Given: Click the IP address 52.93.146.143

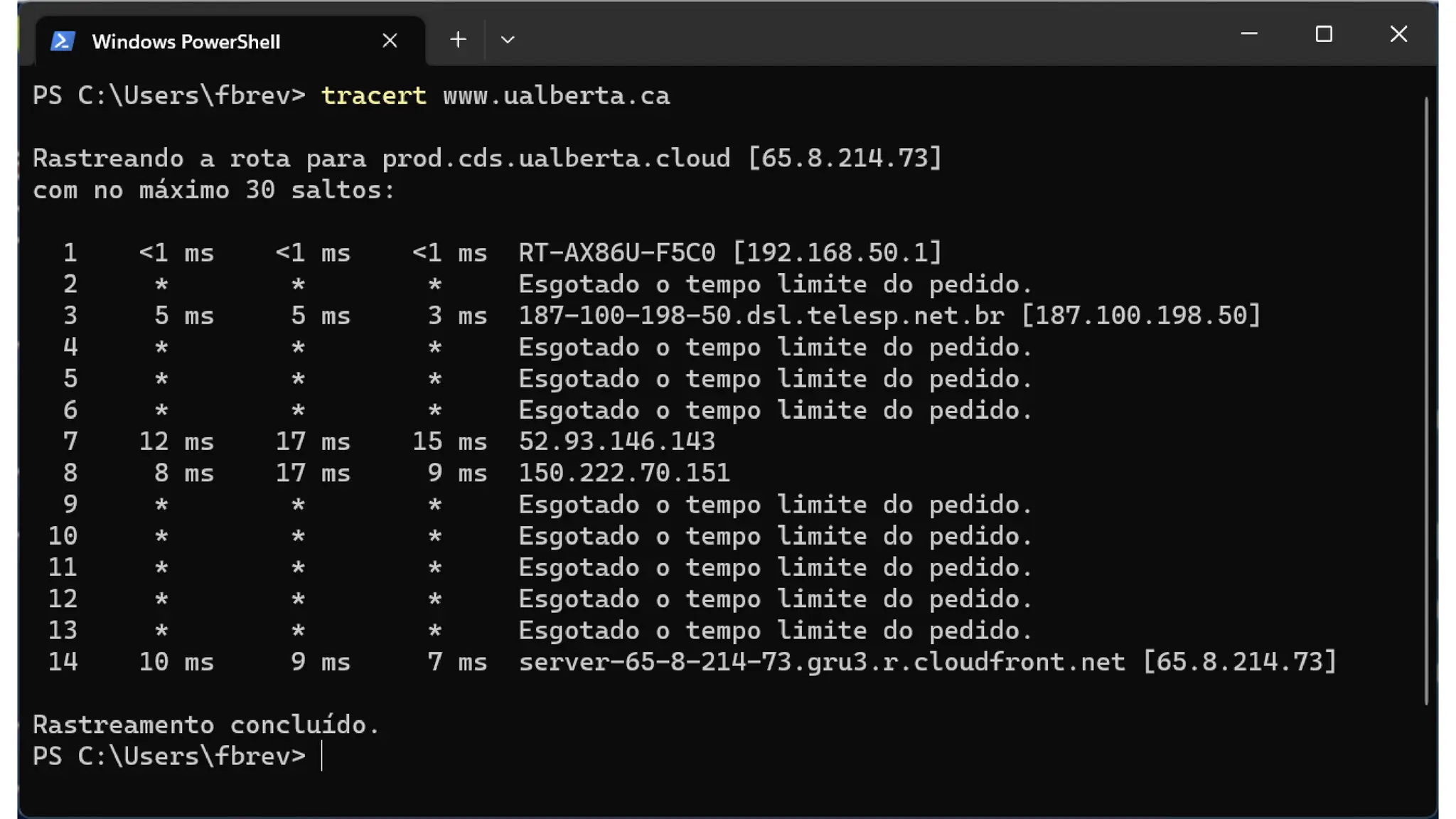Looking at the screenshot, I should click(616, 441).
